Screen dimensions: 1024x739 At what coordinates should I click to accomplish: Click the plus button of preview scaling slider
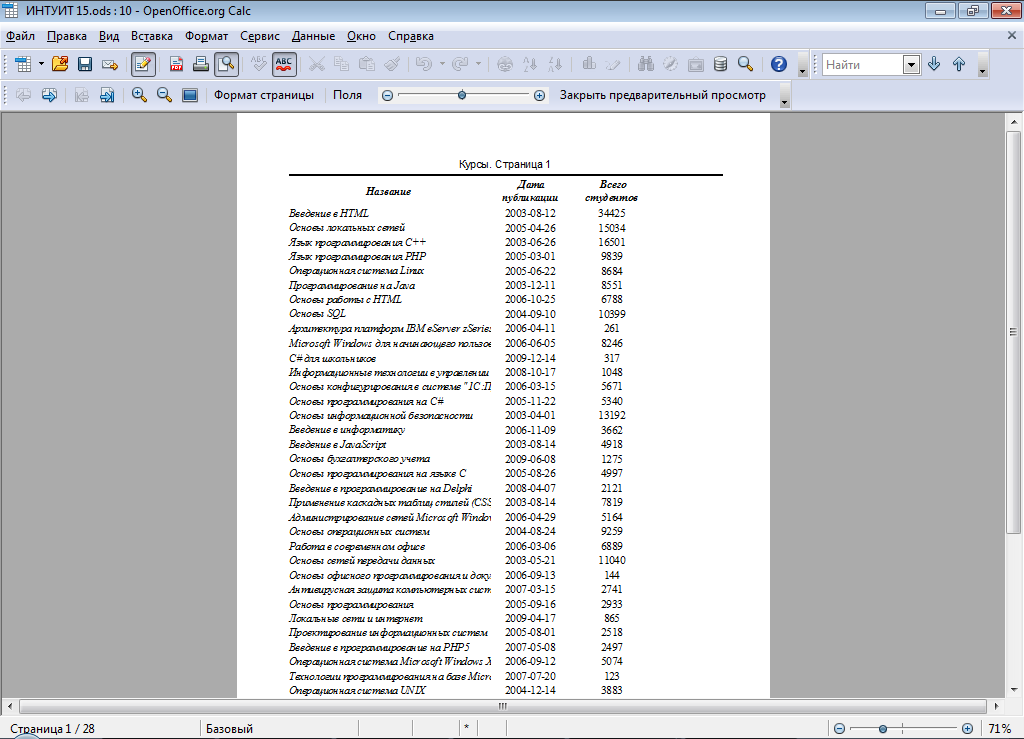tap(539, 95)
